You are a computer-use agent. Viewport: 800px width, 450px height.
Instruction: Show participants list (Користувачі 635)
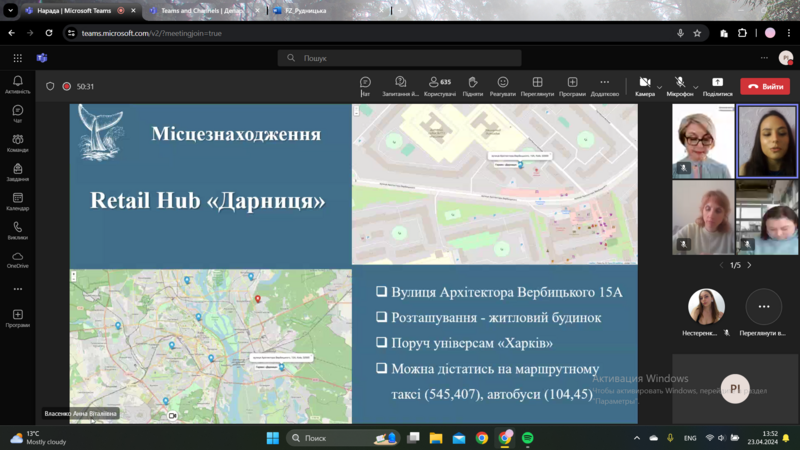pyautogui.click(x=440, y=86)
